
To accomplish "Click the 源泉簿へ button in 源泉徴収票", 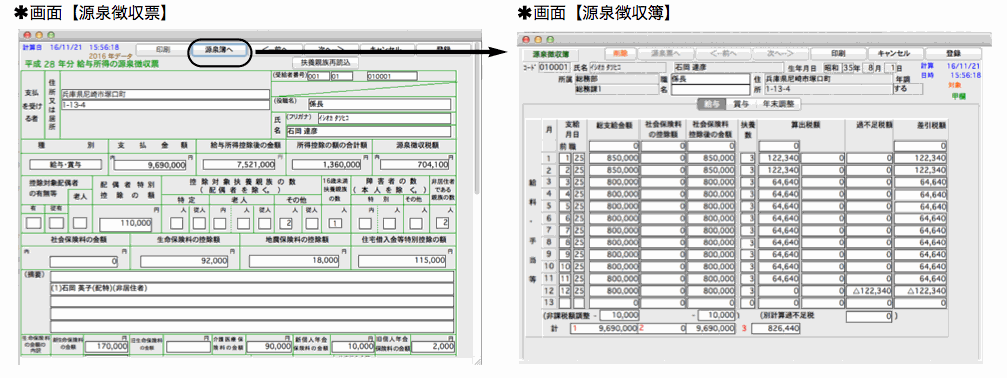I will 218,49.
